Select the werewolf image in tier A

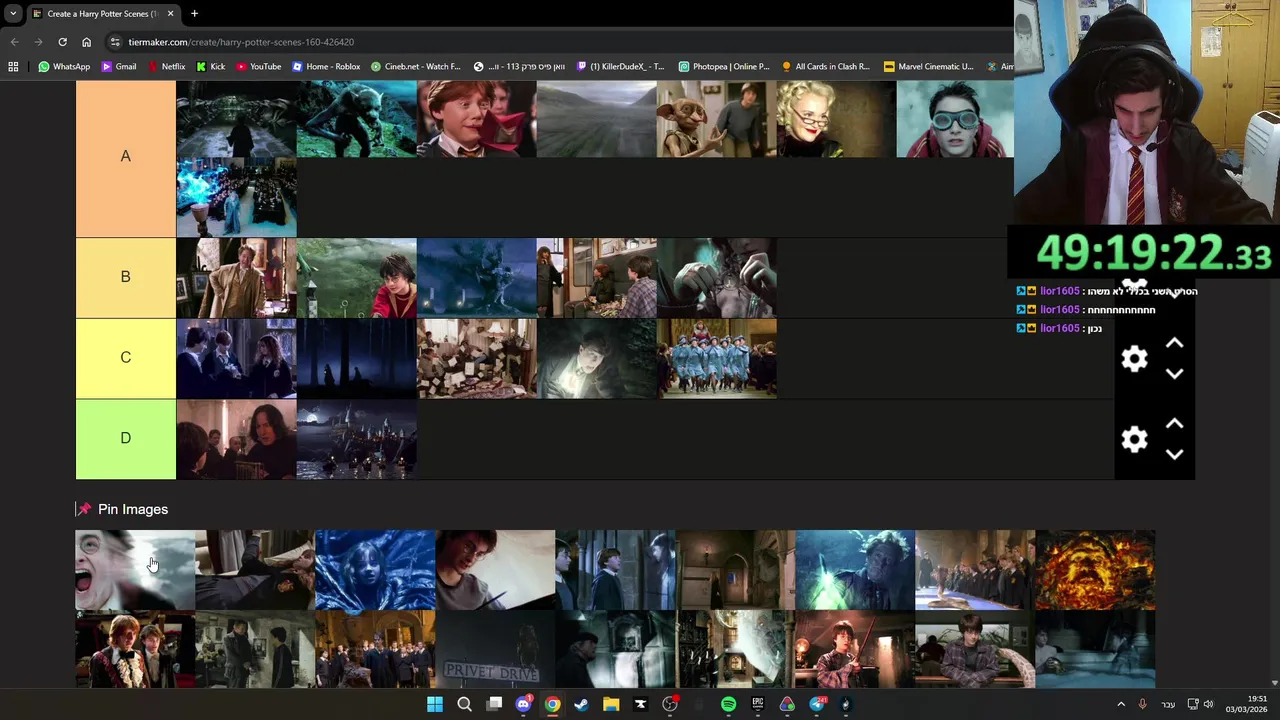tap(356, 119)
